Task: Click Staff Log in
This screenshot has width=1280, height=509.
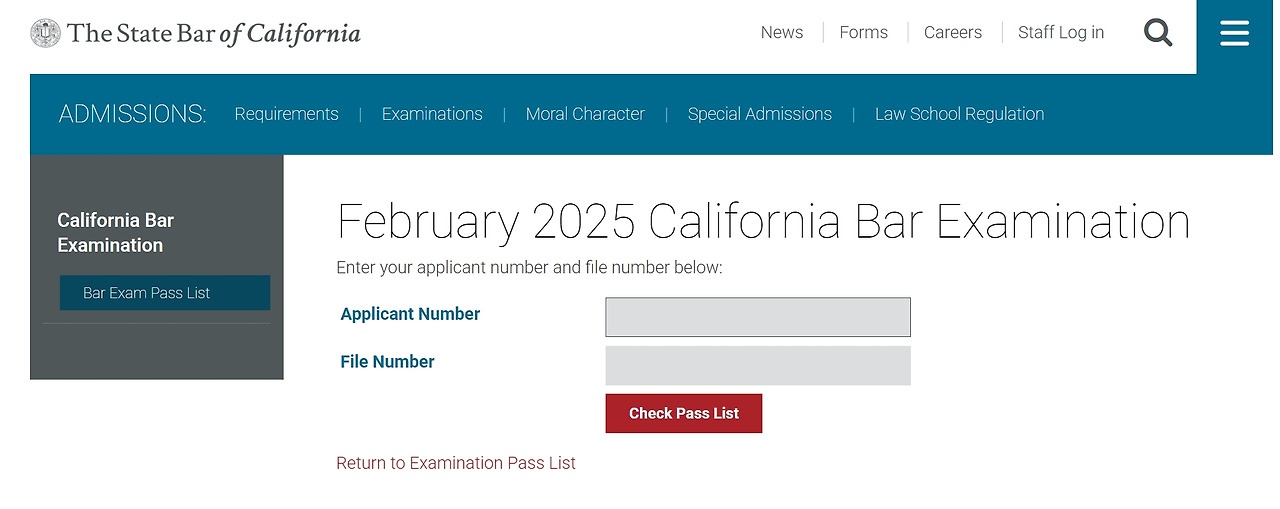Action: tap(1060, 32)
